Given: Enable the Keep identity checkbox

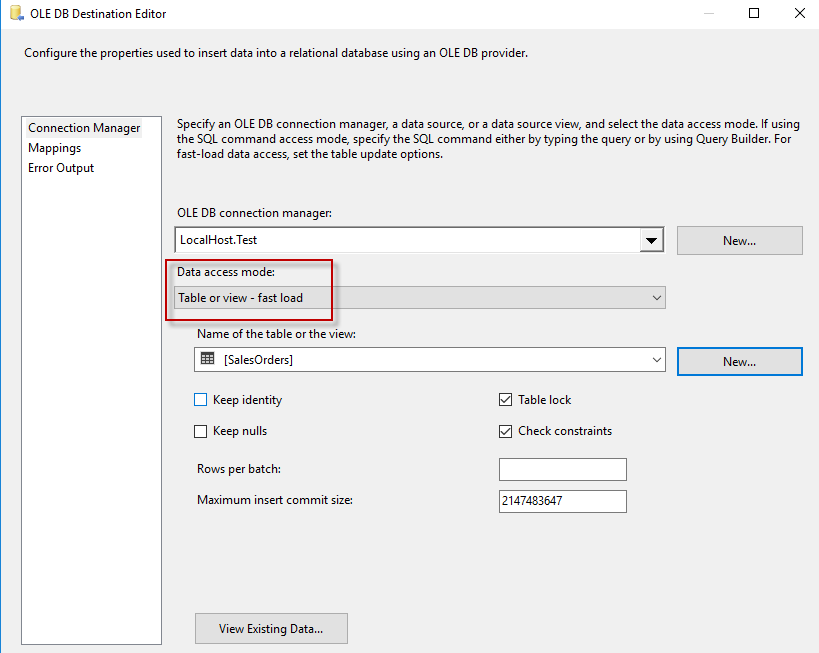Looking at the screenshot, I should coord(200,400).
